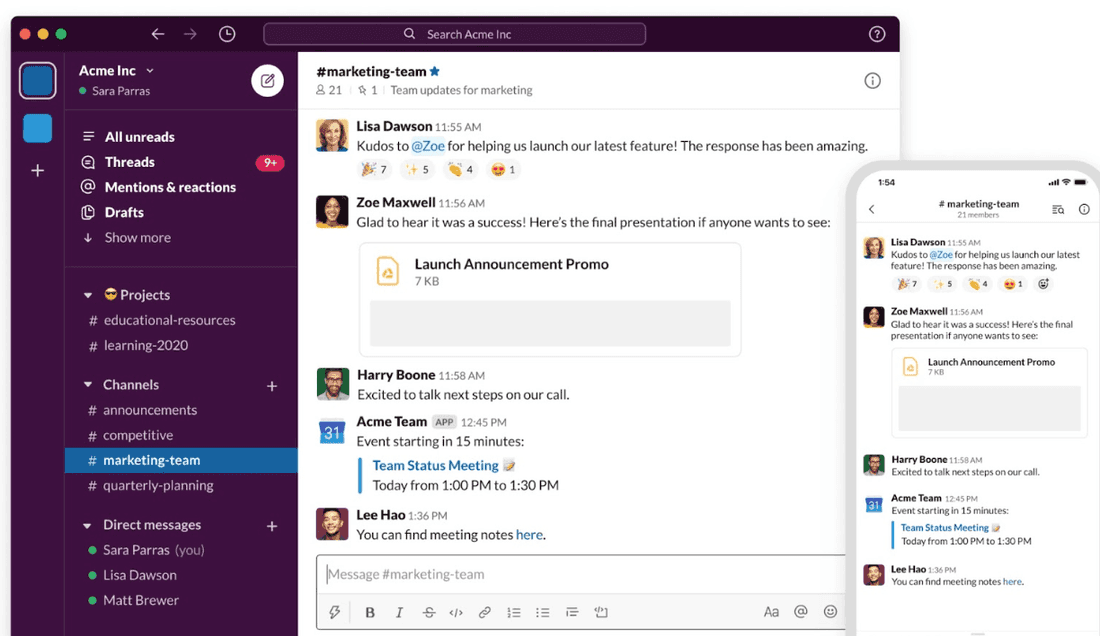Insert link using the chain icon

tap(485, 612)
